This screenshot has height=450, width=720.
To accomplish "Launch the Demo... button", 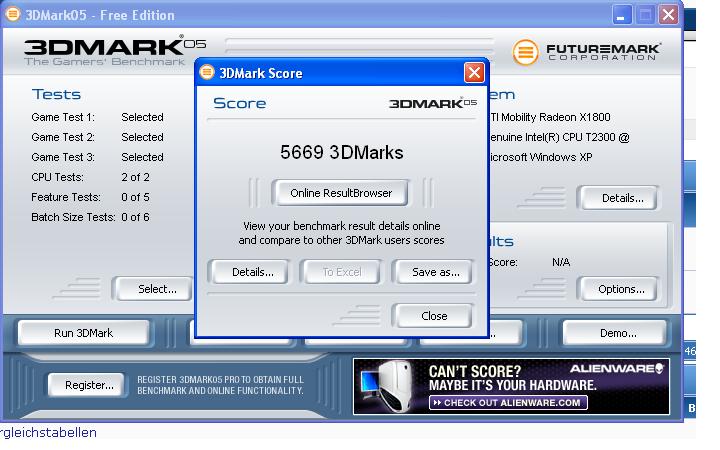I will pyautogui.click(x=616, y=333).
